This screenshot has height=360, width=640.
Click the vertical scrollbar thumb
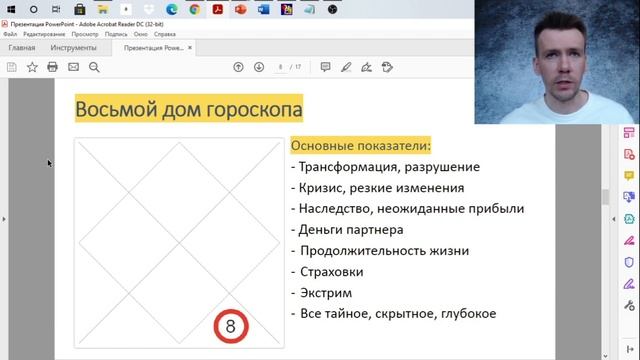(x=605, y=197)
